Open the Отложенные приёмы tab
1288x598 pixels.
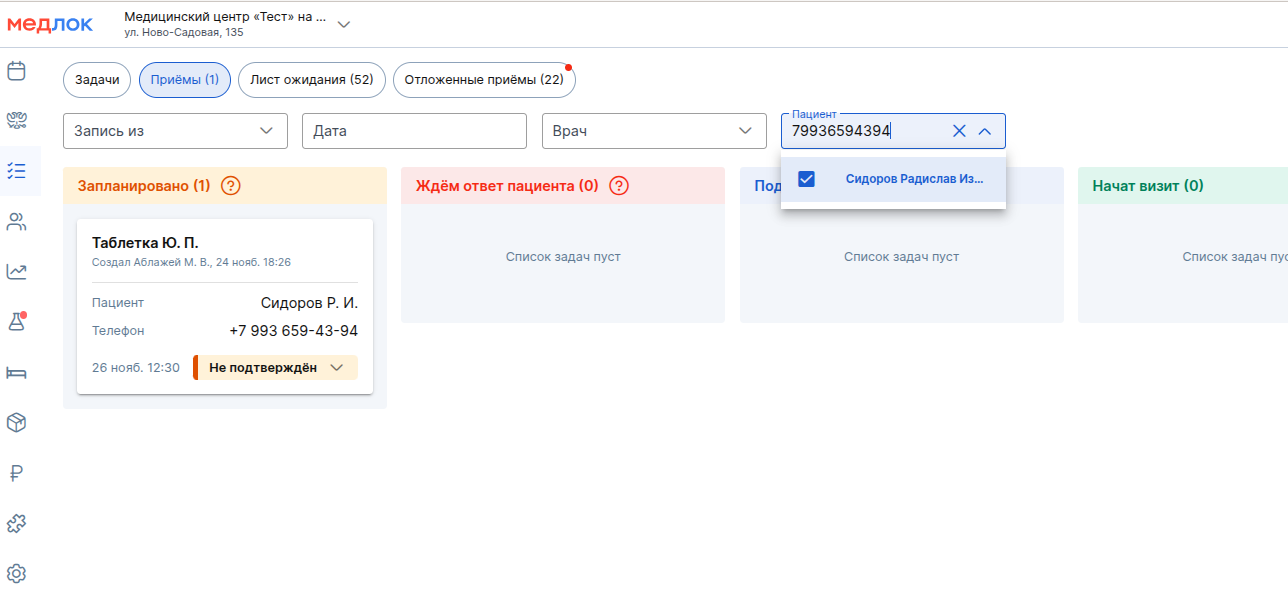[484, 80]
